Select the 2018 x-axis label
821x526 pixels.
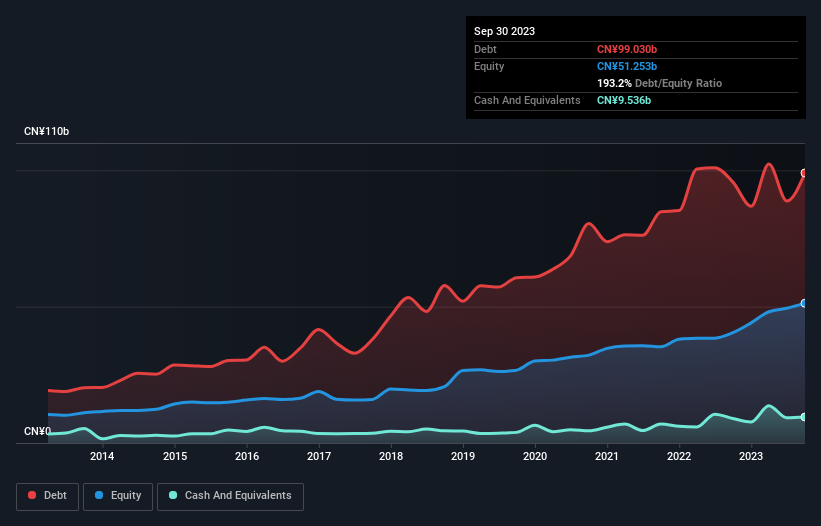tap(391, 456)
